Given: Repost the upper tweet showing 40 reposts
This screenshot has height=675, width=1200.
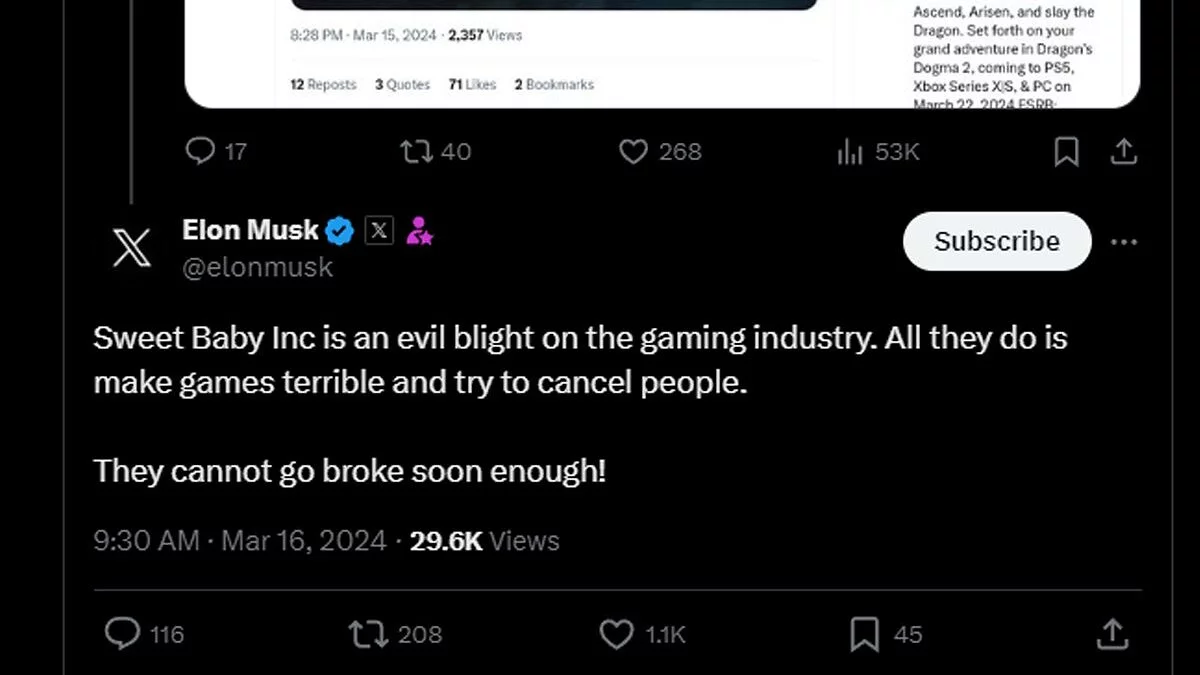Looking at the screenshot, I should tap(414, 151).
